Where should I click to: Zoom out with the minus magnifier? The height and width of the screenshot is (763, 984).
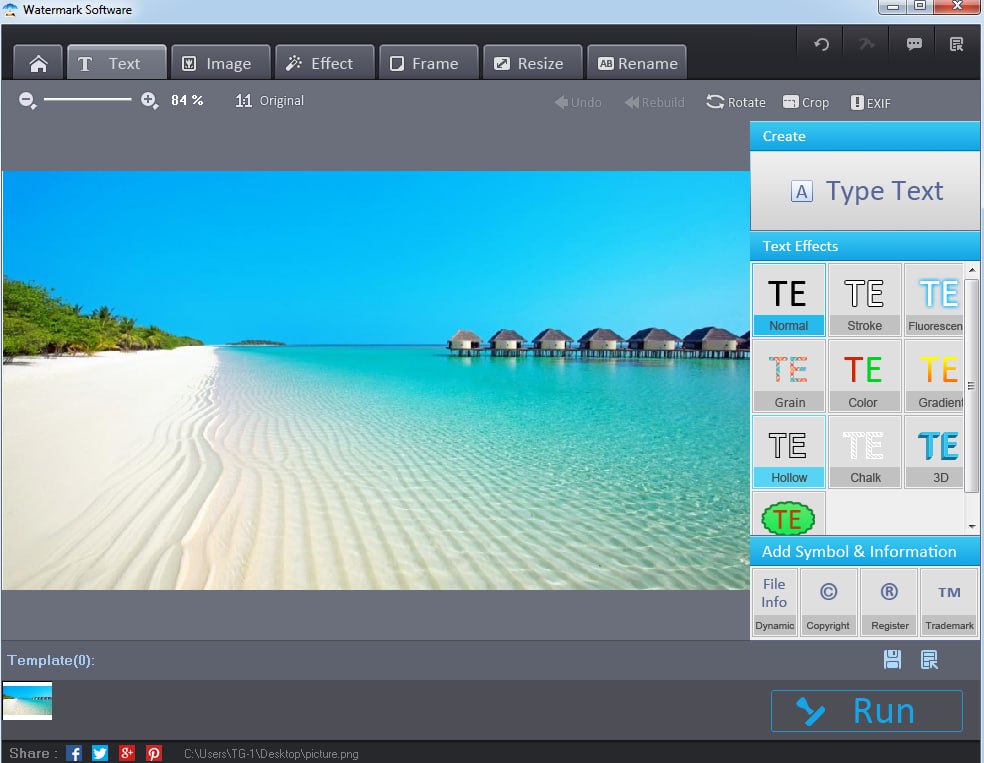point(27,100)
